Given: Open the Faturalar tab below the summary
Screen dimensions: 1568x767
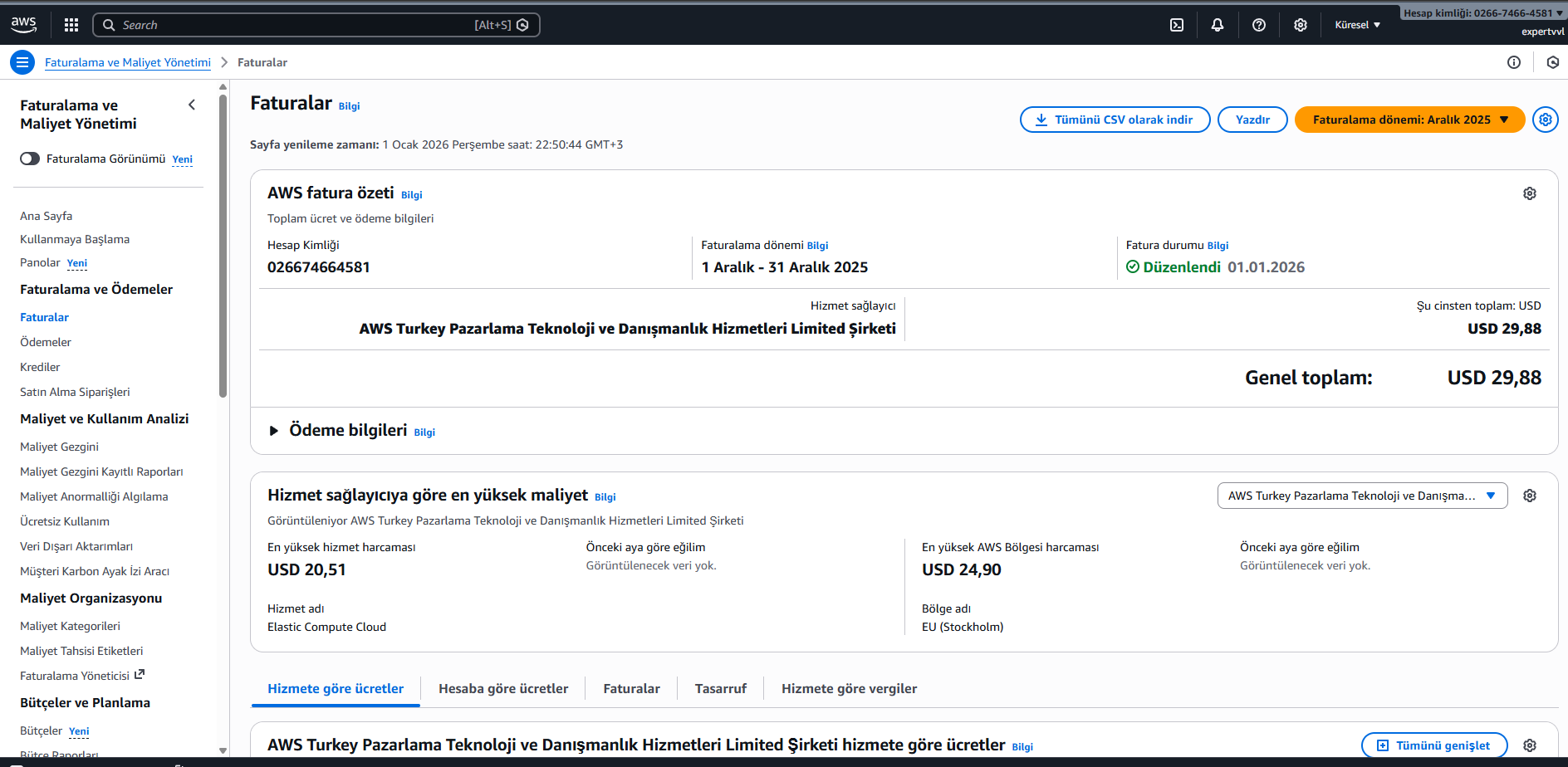Looking at the screenshot, I should pos(632,689).
